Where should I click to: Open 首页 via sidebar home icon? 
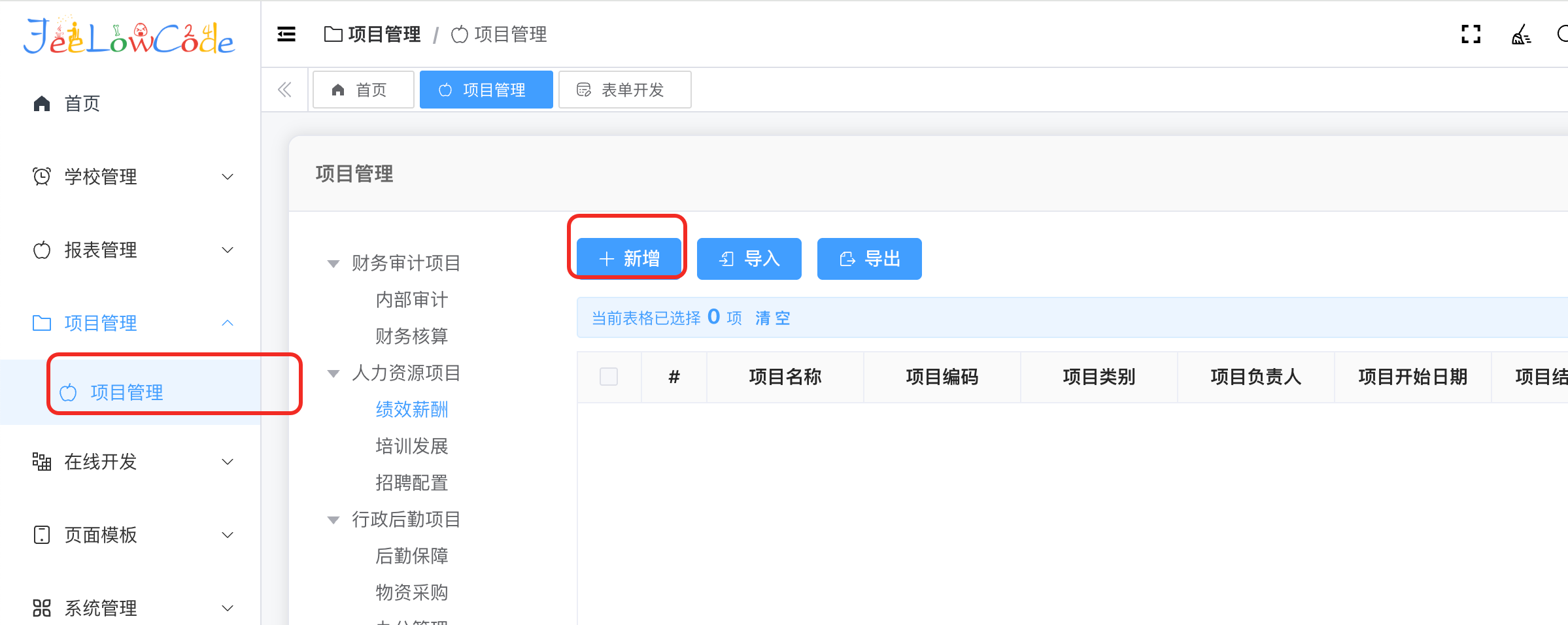42,103
